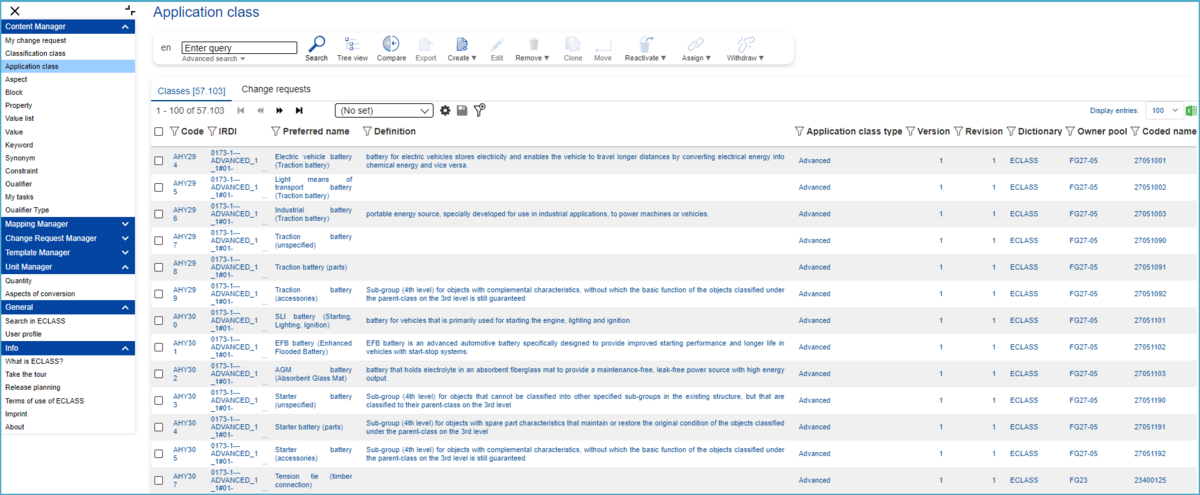Select the checkbox for Traction battery (parts)
Screen dimensions: 1200x495
159,267
